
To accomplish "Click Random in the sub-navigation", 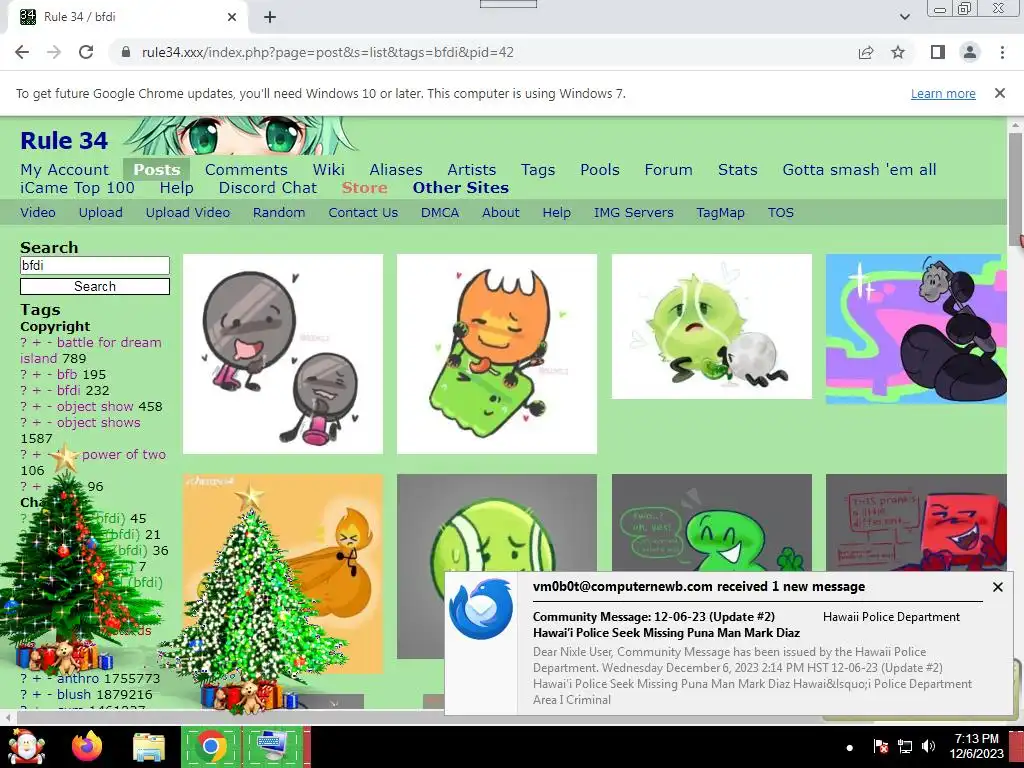I will (x=279, y=212).
